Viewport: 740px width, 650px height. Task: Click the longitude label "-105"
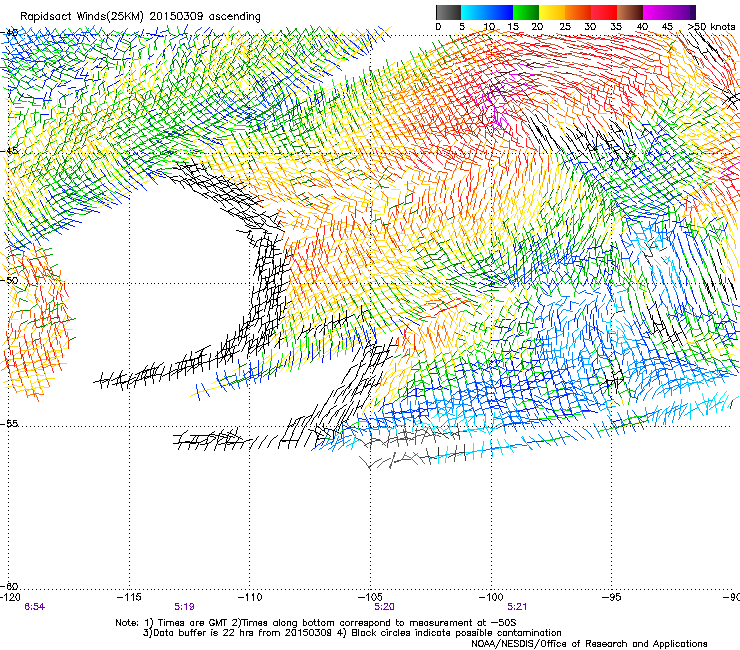[370, 597]
